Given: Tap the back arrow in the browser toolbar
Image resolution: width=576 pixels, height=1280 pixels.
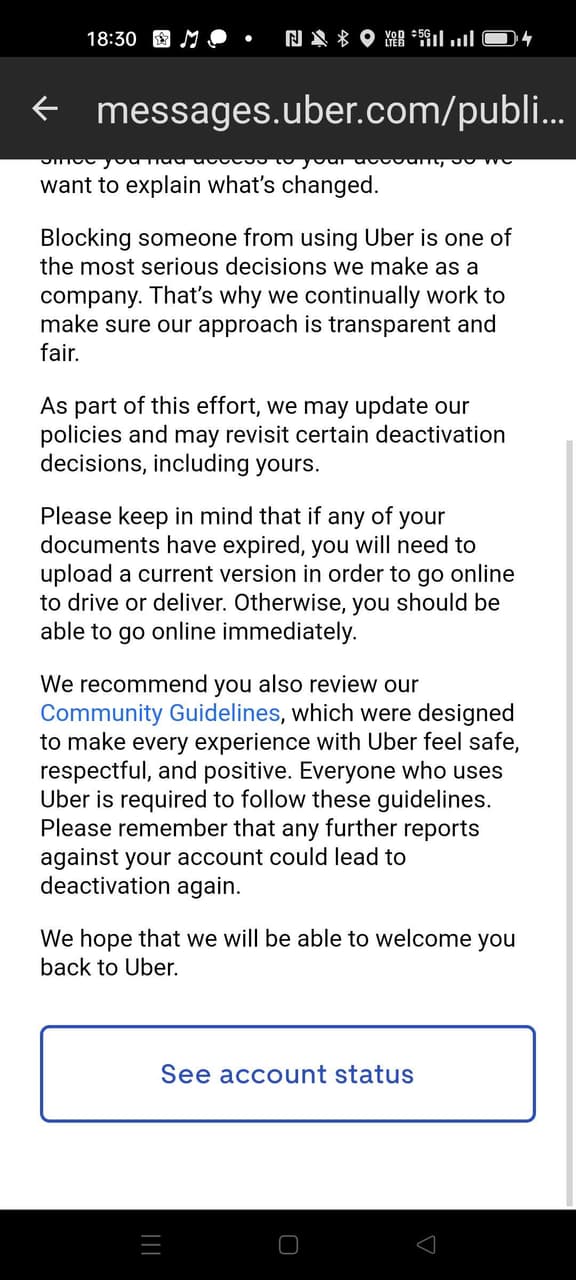Looking at the screenshot, I should click(x=44, y=109).
